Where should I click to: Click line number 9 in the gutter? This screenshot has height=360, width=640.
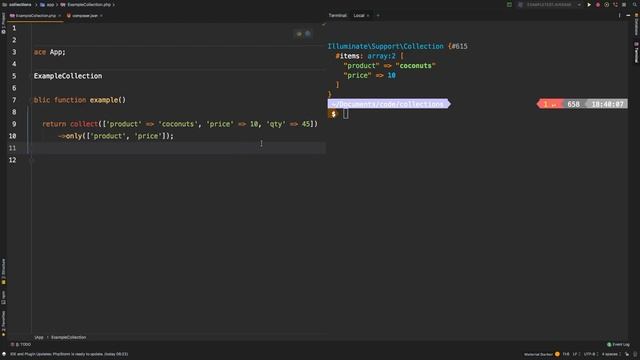click(x=14, y=124)
